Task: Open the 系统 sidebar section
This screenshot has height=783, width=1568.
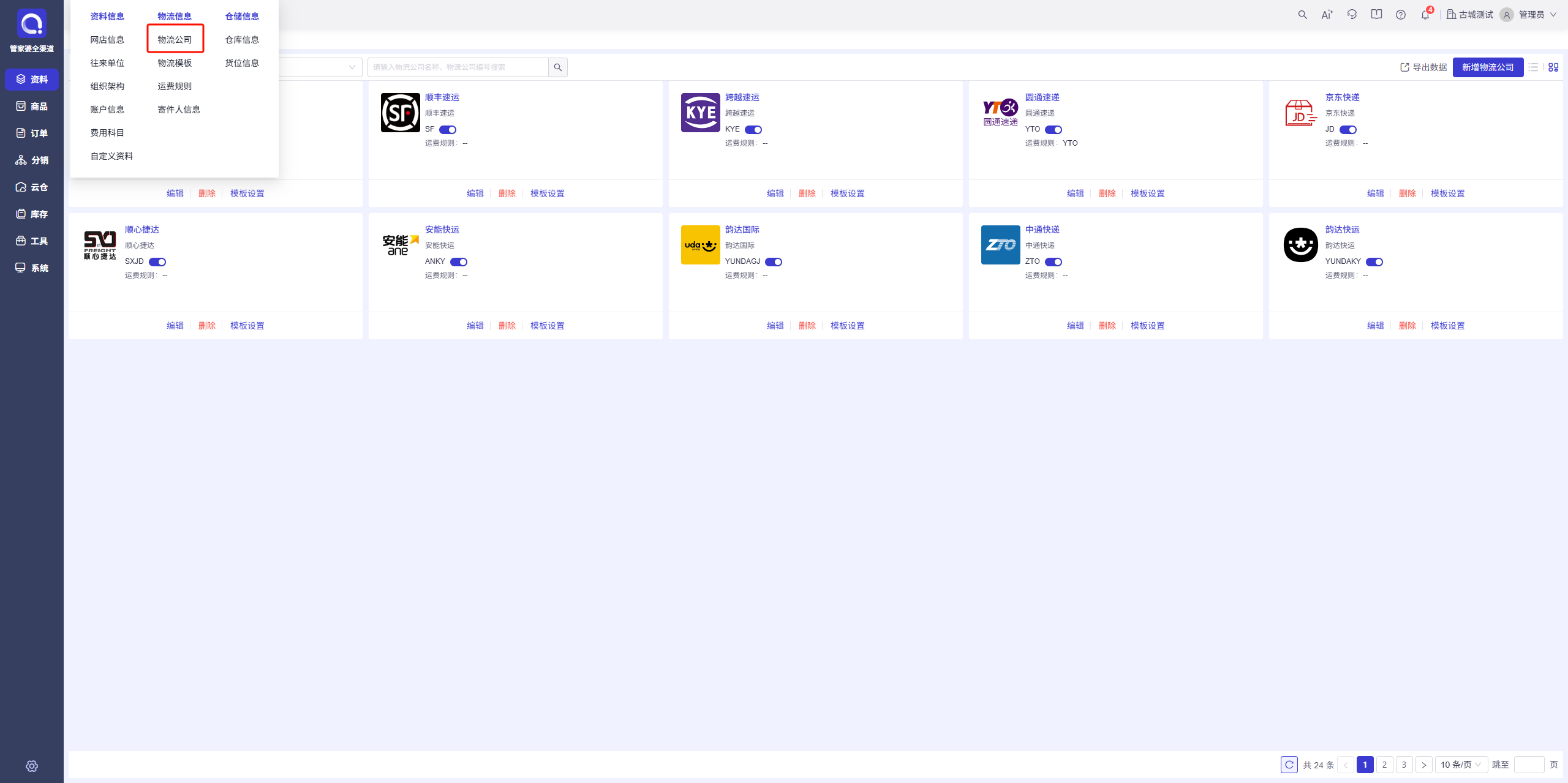Action: 32,268
